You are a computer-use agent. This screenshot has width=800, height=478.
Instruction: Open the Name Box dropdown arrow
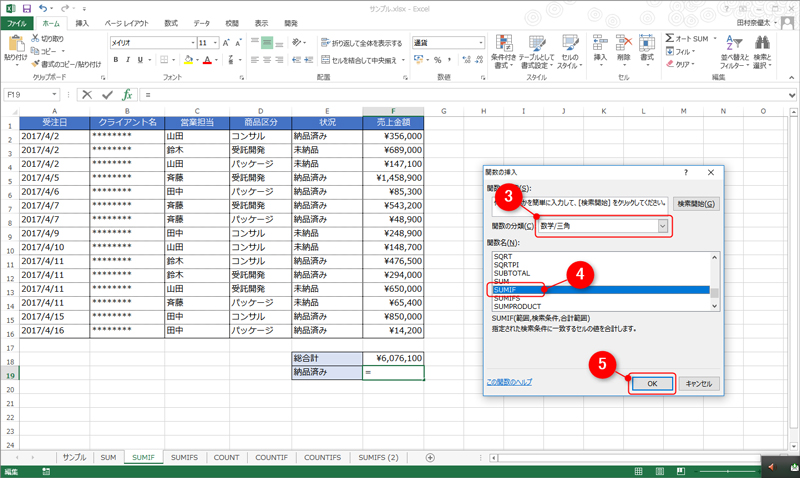pyautogui.click(x=54, y=95)
